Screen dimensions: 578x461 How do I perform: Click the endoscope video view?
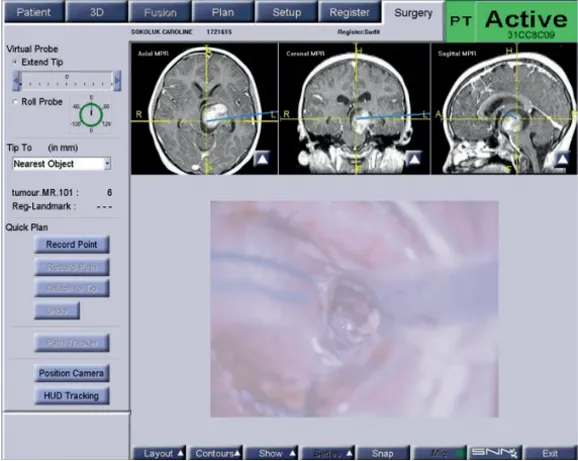coord(354,309)
